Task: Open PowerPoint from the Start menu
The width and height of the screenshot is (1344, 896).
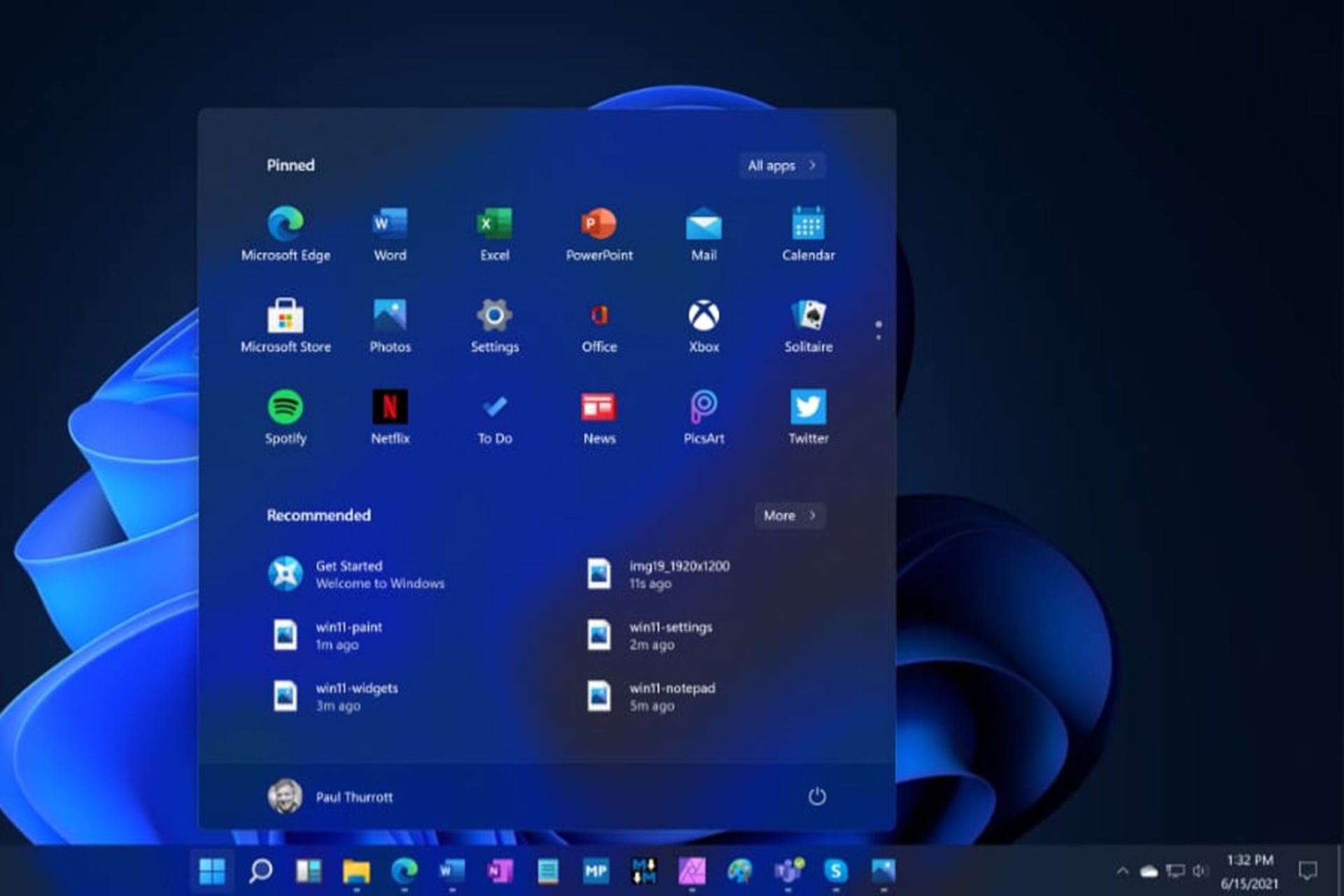Action: pos(599,234)
